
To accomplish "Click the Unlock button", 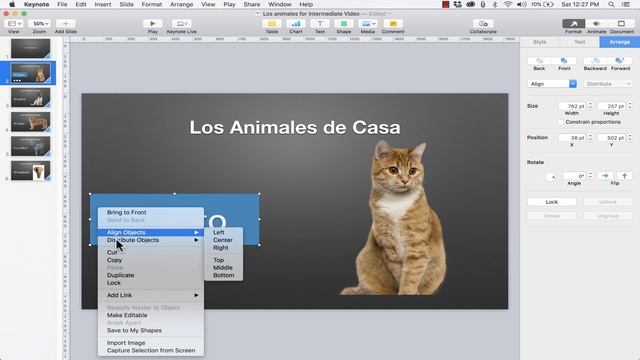I will [x=608, y=202].
